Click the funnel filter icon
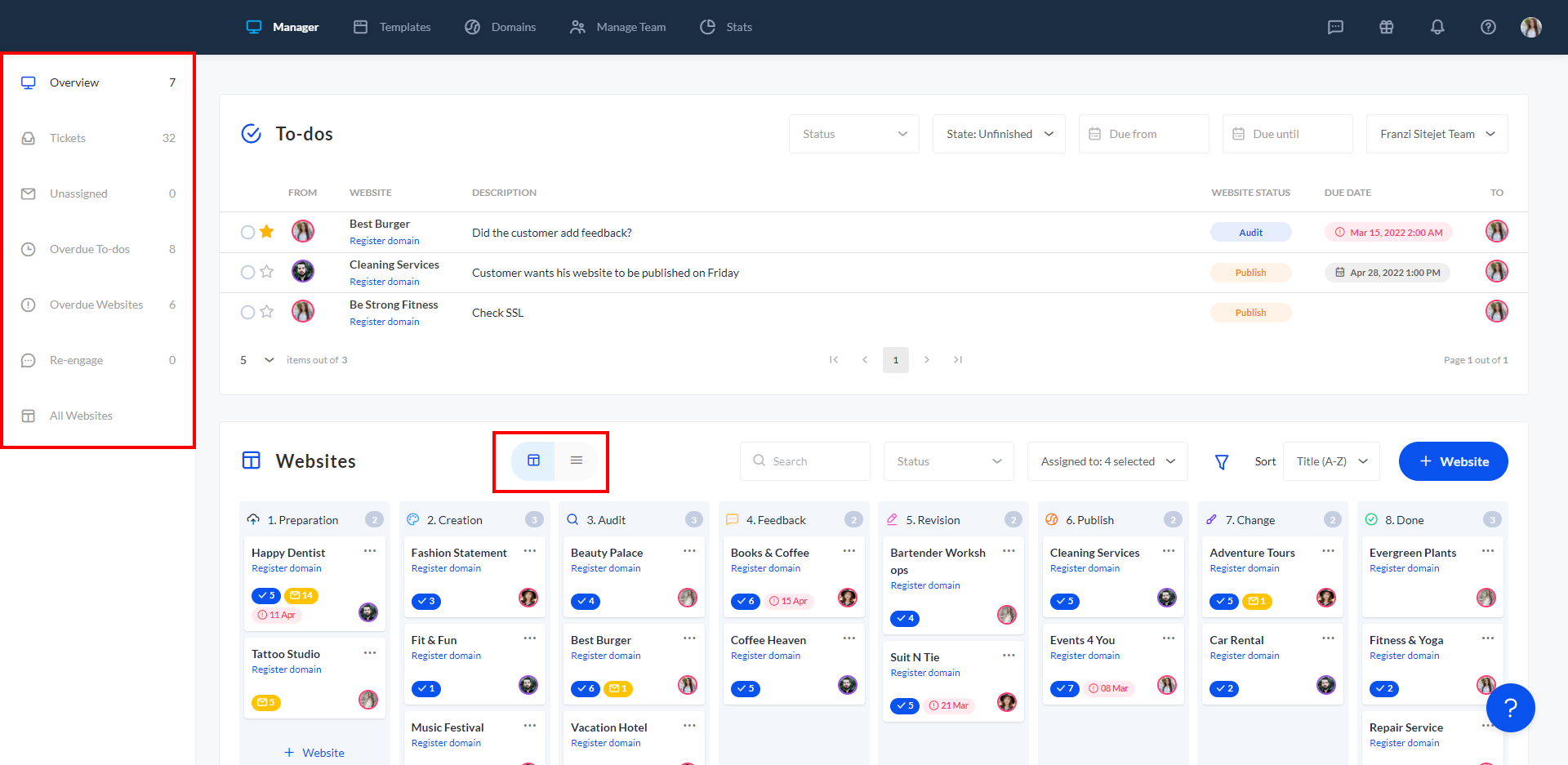Viewport: 1568px width, 765px height. pyautogui.click(x=1222, y=462)
